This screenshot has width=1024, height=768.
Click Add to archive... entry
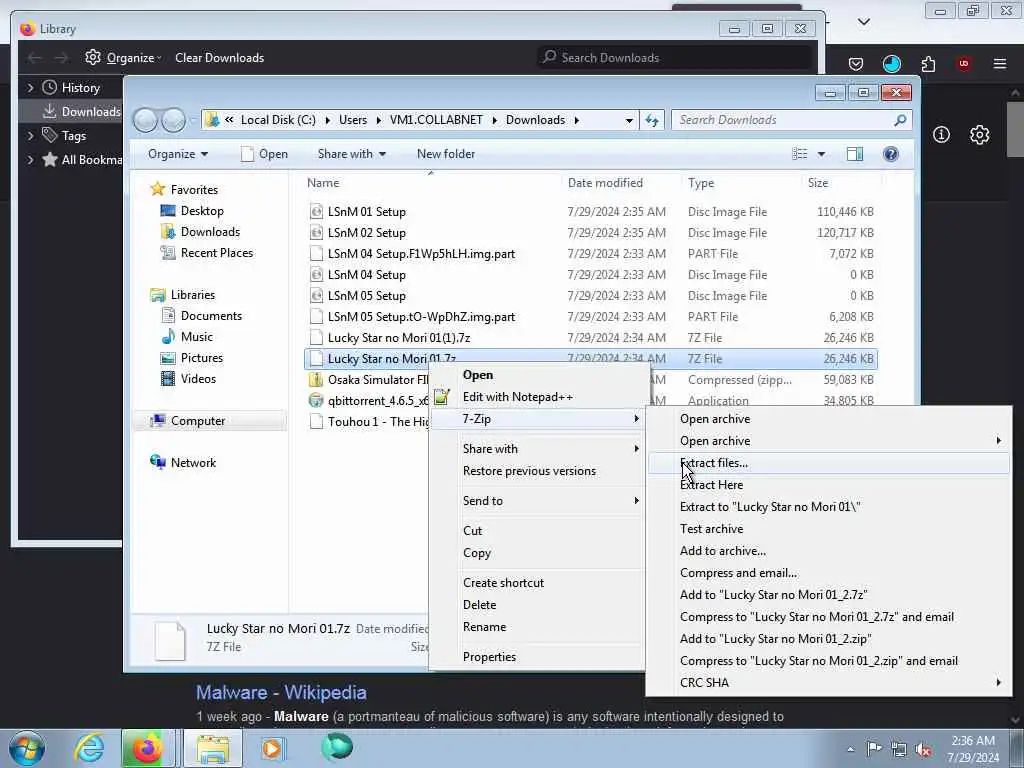829,551
